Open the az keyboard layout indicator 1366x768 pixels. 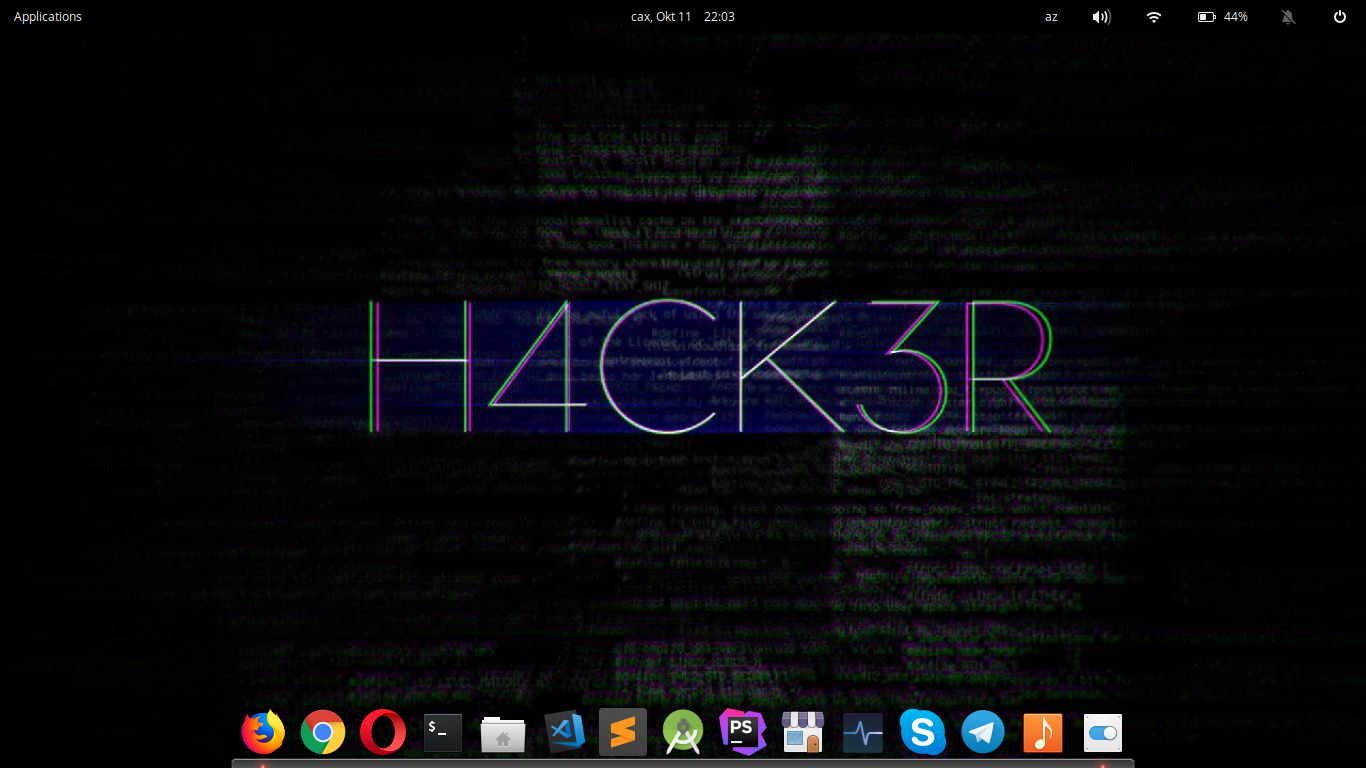[1051, 16]
